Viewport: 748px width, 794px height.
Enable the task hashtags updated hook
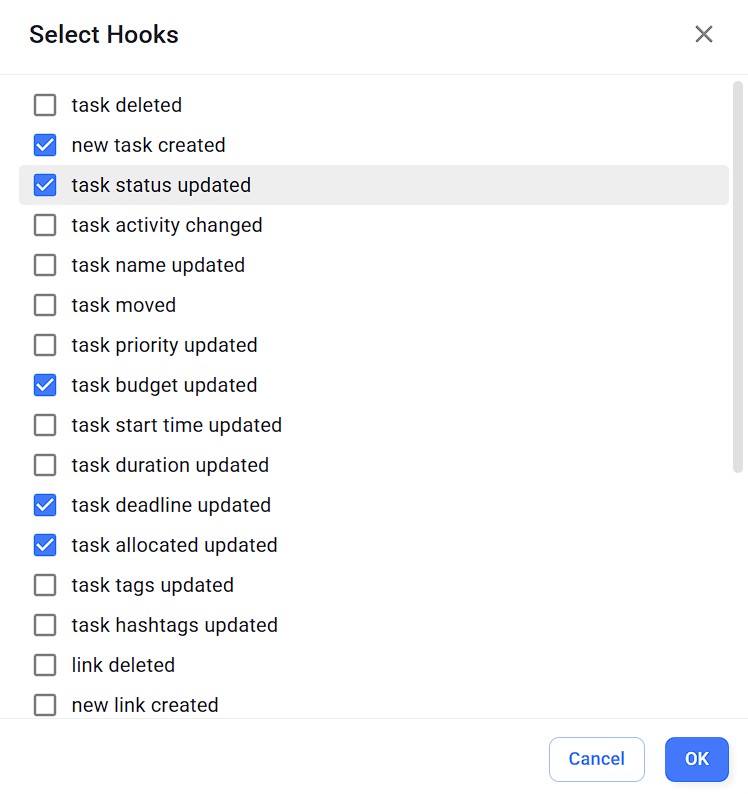[x=45, y=625]
